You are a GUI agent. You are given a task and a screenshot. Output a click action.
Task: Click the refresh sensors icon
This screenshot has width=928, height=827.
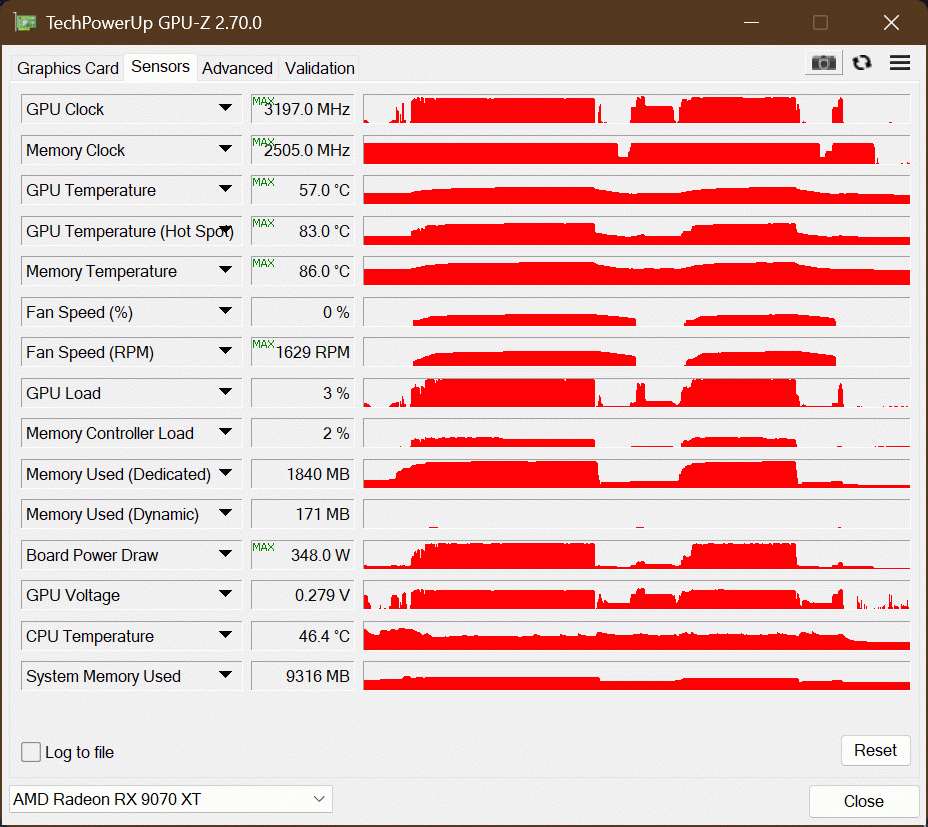pyautogui.click(x=862, y=63)
